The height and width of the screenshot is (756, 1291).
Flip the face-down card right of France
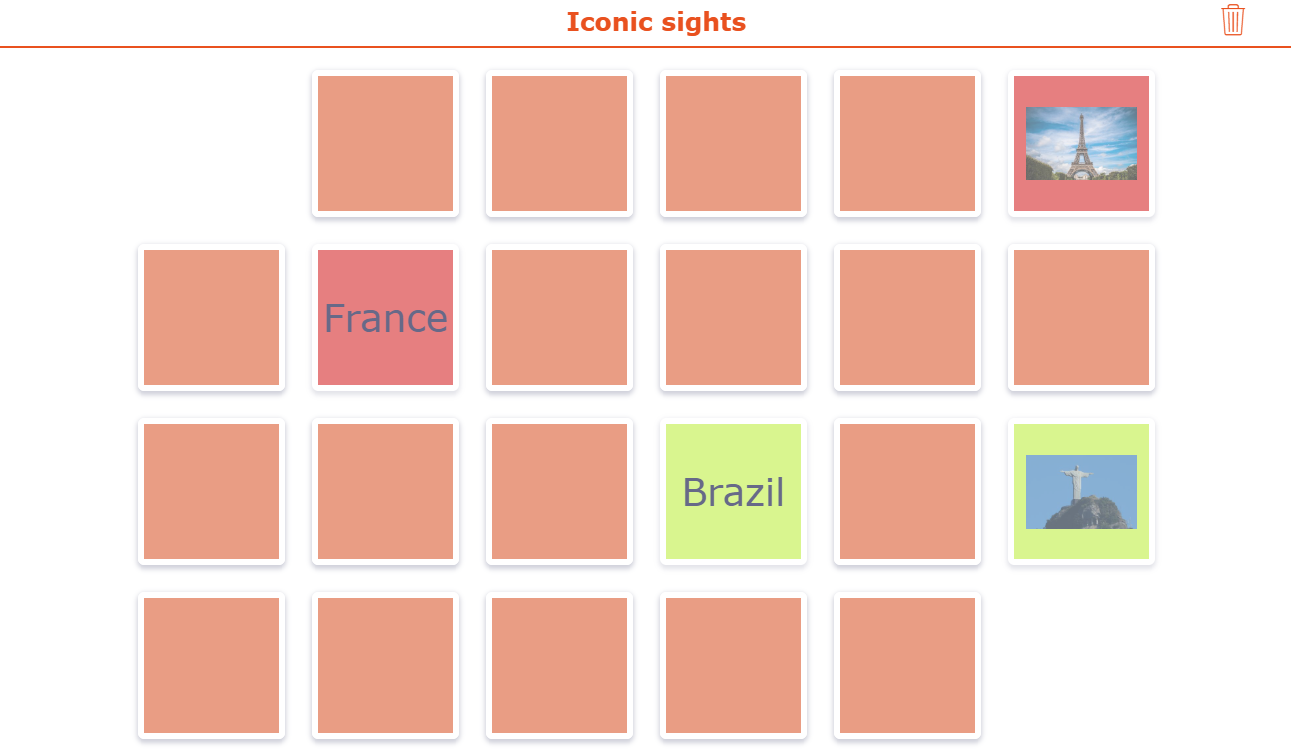[x=559, y=317]
